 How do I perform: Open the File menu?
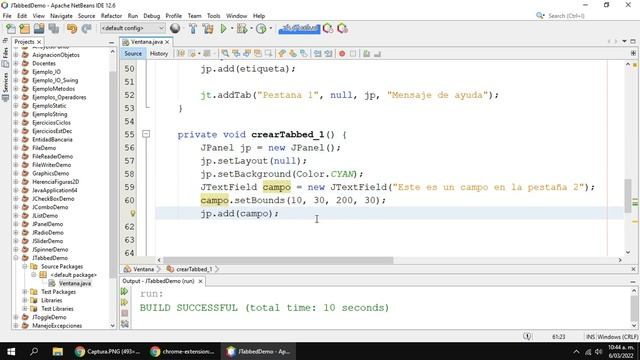pyautogui.click(x=7, y=16)
